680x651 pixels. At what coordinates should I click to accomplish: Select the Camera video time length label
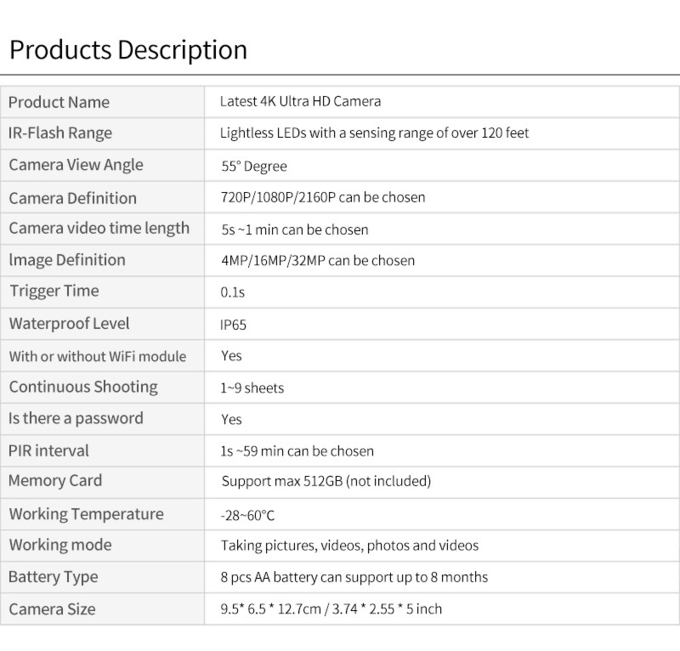[99, 229]
